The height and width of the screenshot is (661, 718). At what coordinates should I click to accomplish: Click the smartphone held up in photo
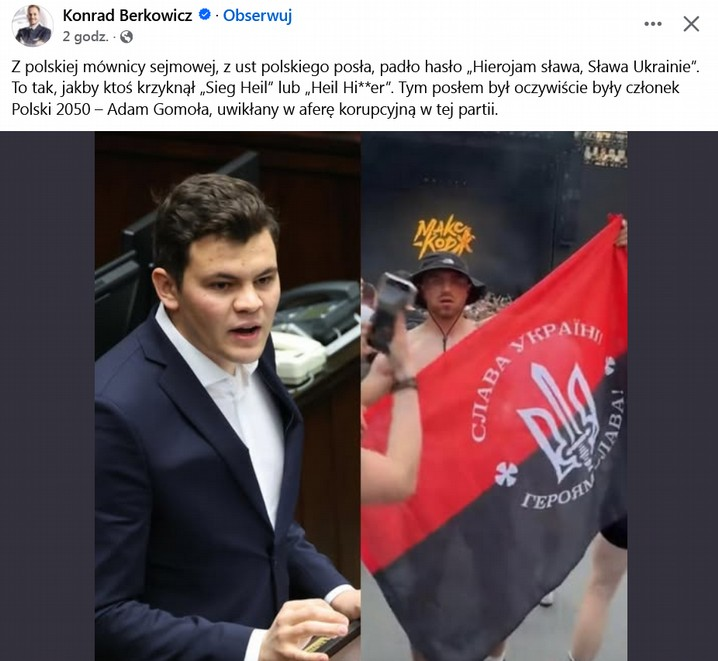click(x=390, y=311)
